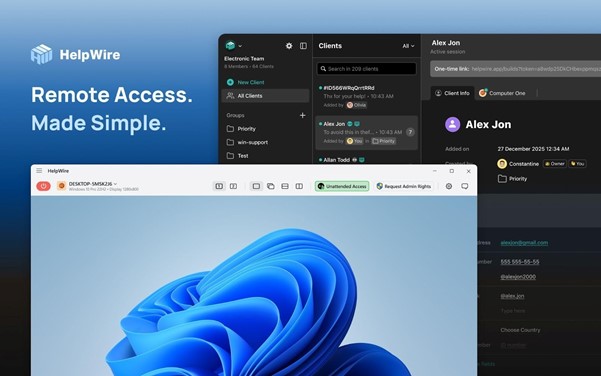Choose single-window view mode icon

[x=256, y=186]
